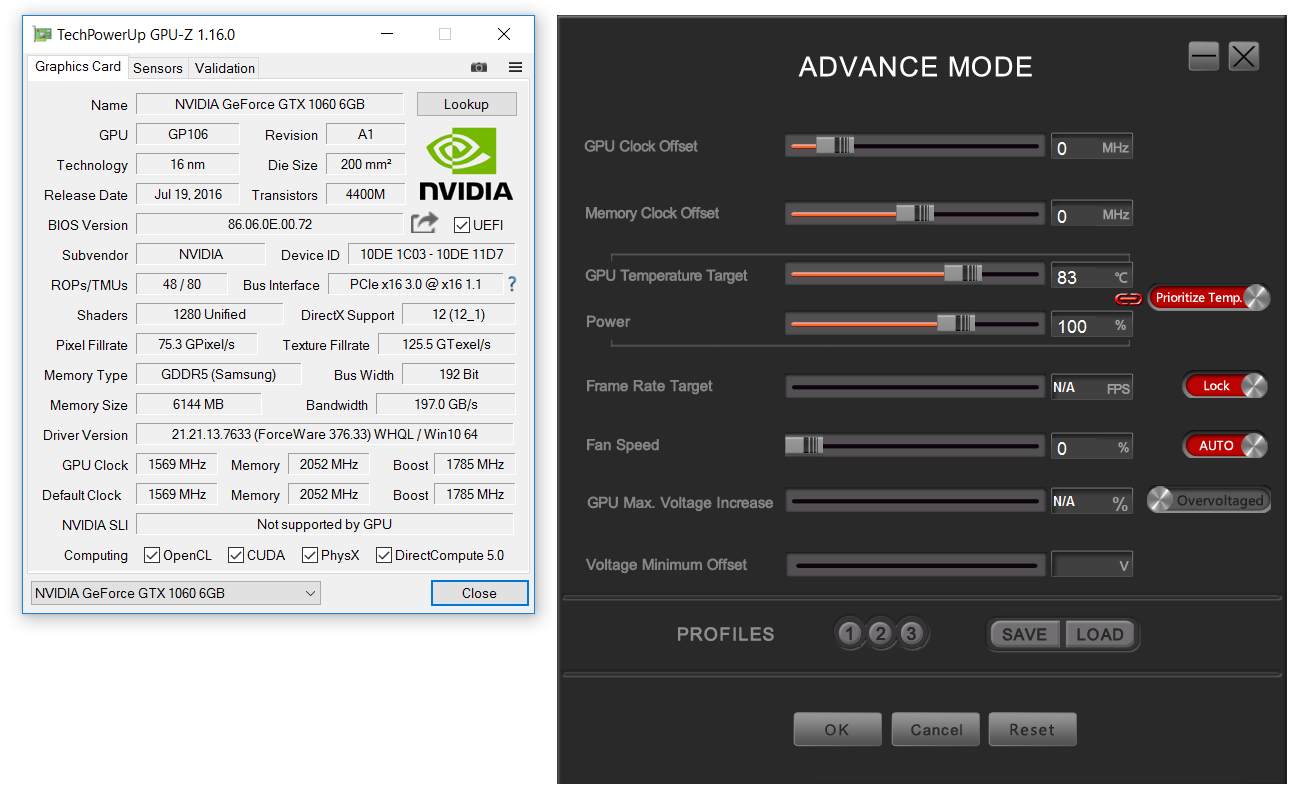Image resolution: width=1299 pixels, height=804 pixels.
Task: Click the GPU Temperature Target slider handle
Action: 963,273
